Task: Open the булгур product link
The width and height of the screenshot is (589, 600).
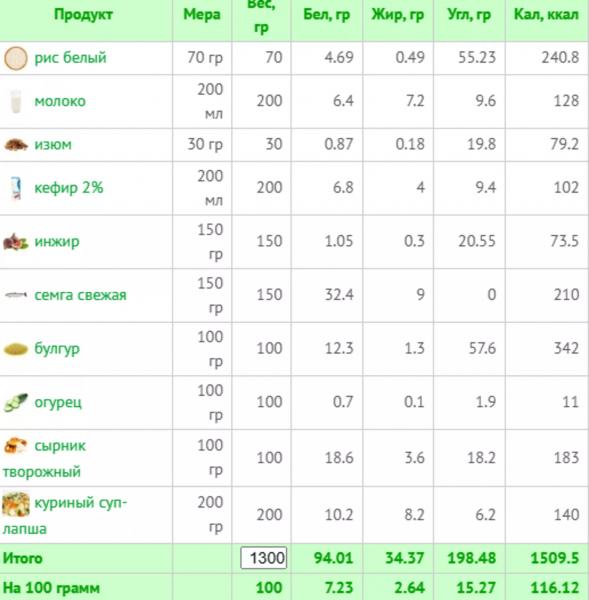Action: click(x=57, y=349)
